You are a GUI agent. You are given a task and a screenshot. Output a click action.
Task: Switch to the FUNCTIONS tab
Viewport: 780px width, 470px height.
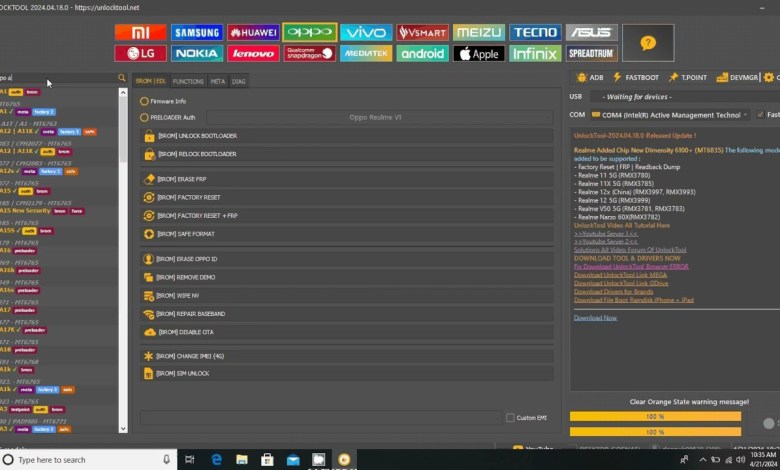pyautogui.click(x=188, y=81)
